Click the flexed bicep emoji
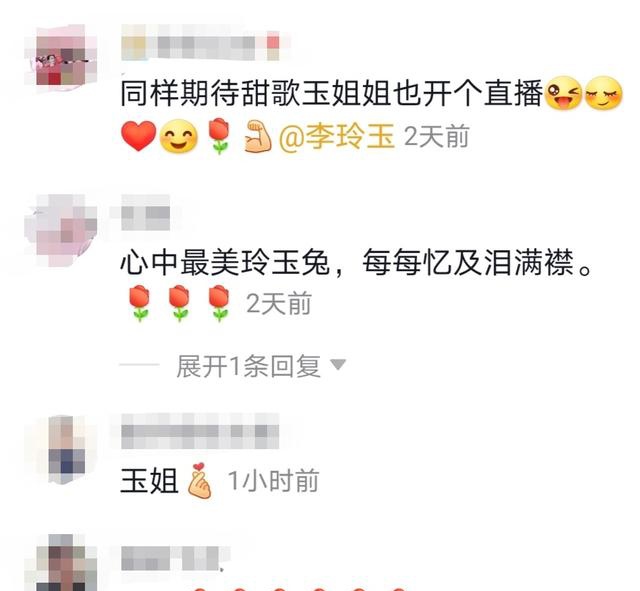The image size is (640, 591). pos(258,137)
